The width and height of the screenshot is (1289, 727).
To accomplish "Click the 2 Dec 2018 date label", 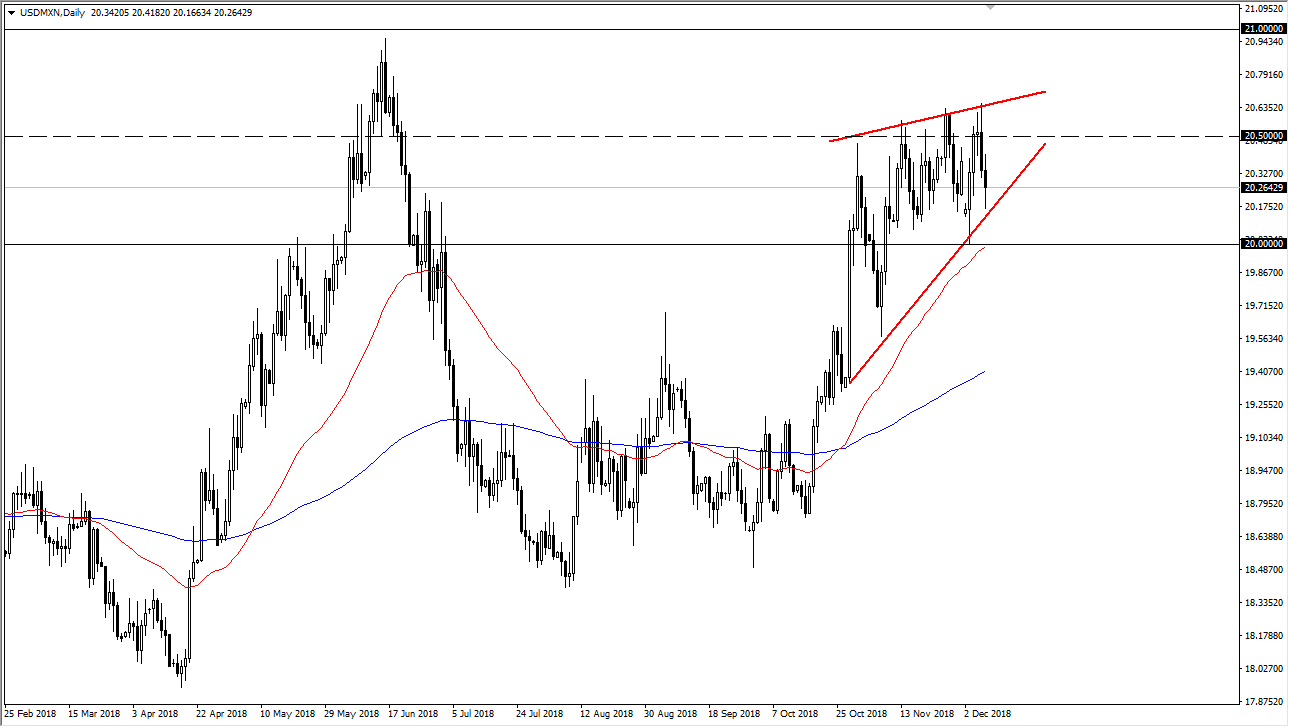I will coord(987,714).
